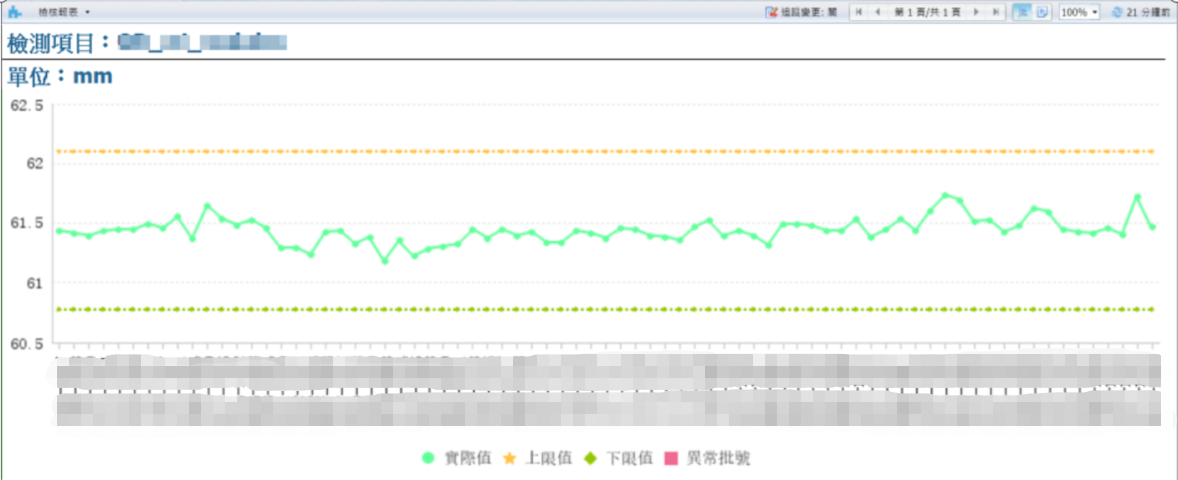Click the highest peak on the green line
This screenshot has width=1178, height=480.
pos(945,195)
